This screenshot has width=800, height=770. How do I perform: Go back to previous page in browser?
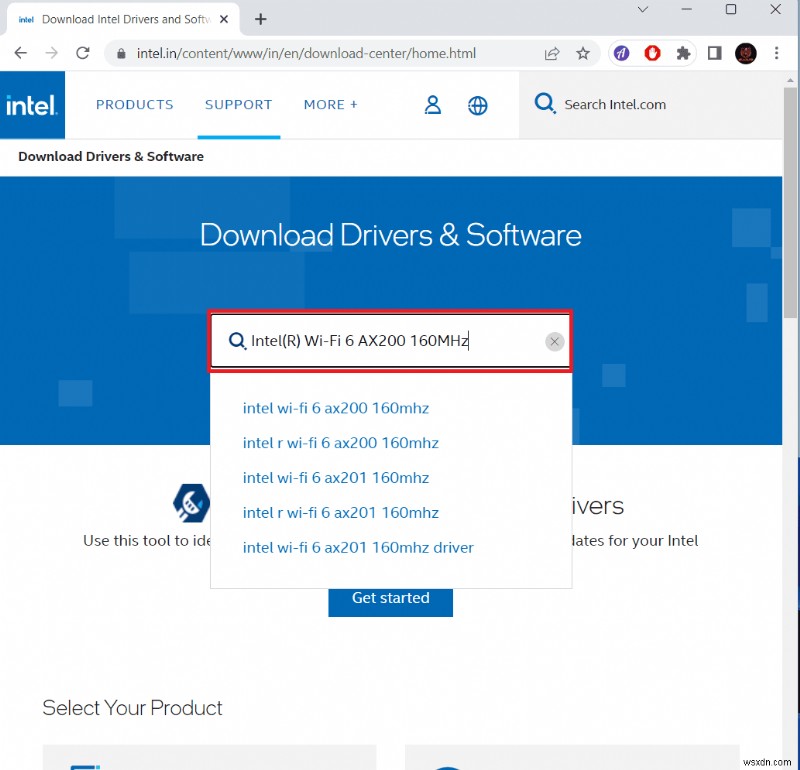point(20,53)
